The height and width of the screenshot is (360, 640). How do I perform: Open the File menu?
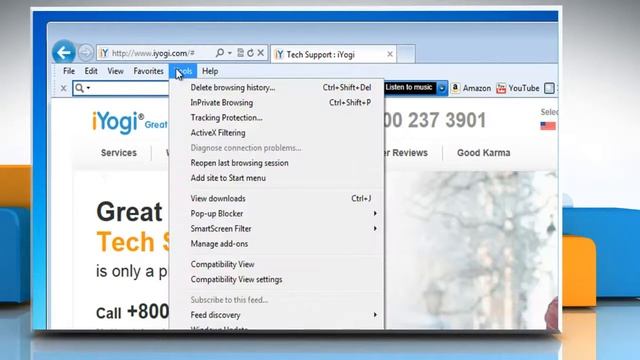coord(69,71)
